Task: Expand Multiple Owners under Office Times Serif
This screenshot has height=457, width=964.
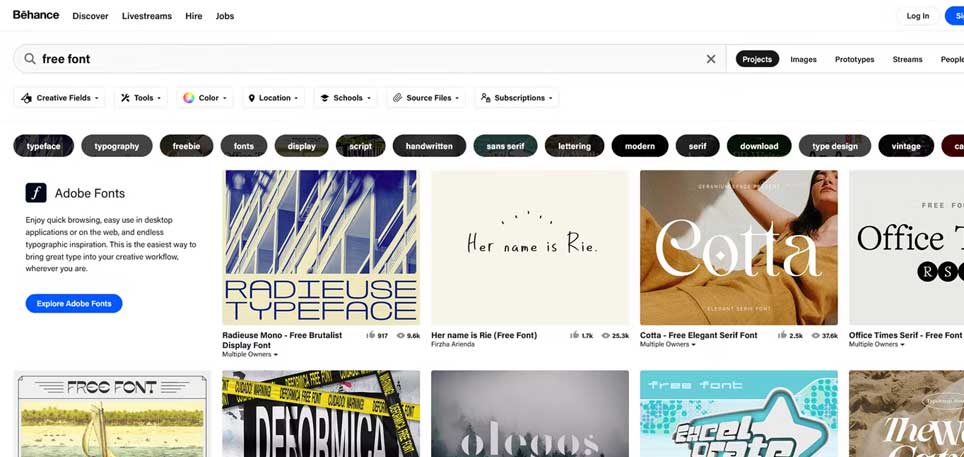Action: (x=877, y=344)
